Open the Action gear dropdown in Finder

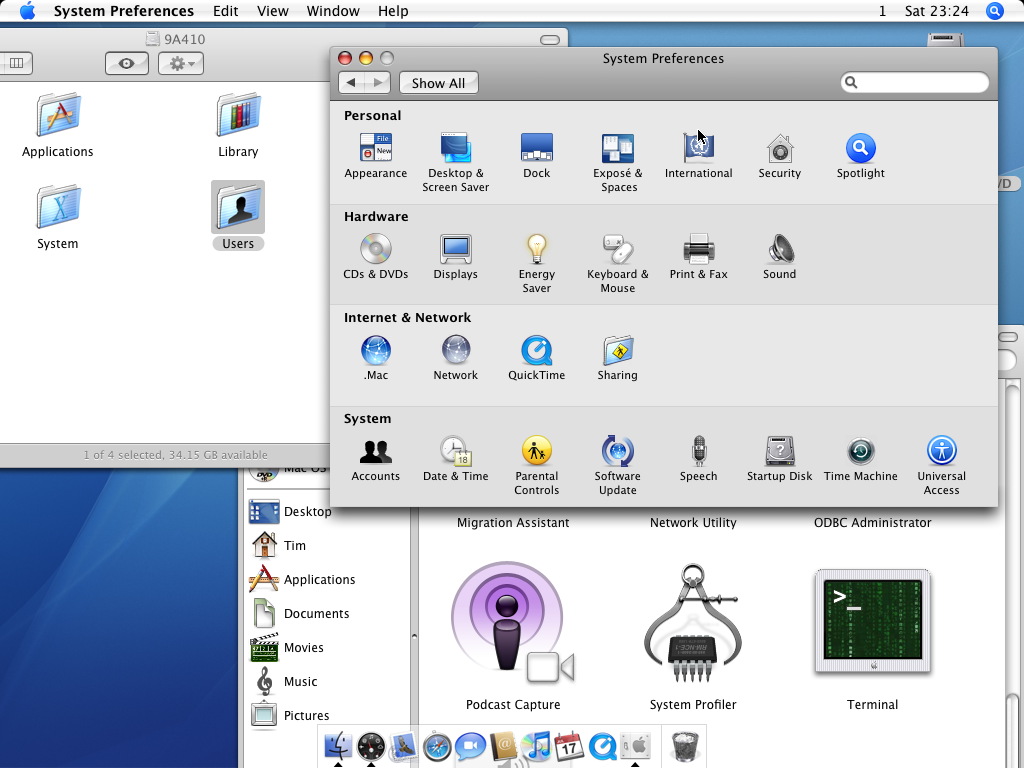181,63
